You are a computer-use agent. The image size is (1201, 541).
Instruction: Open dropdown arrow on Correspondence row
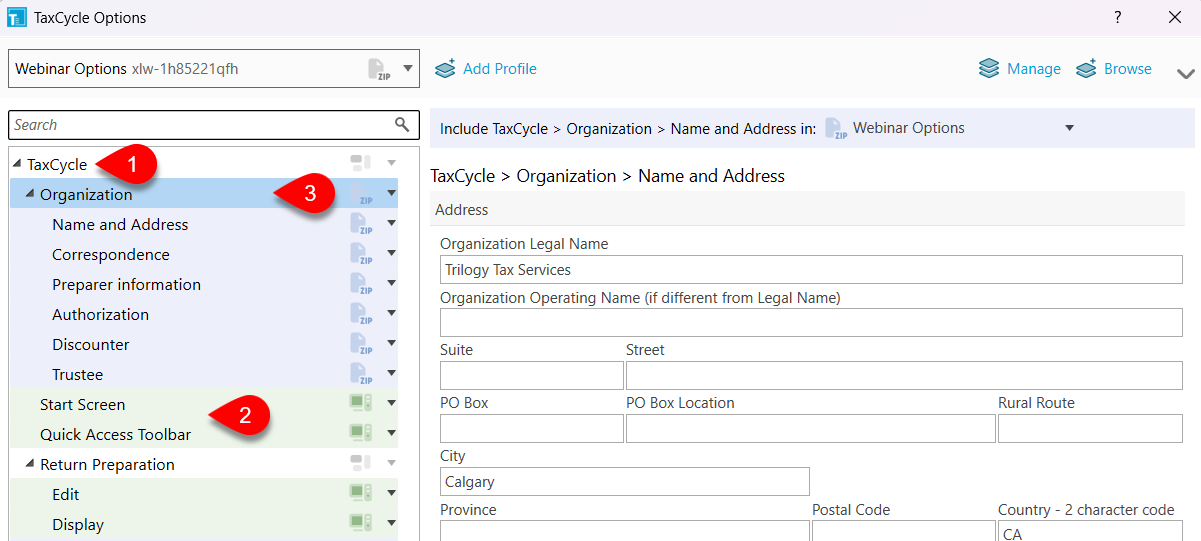(391, 253)
